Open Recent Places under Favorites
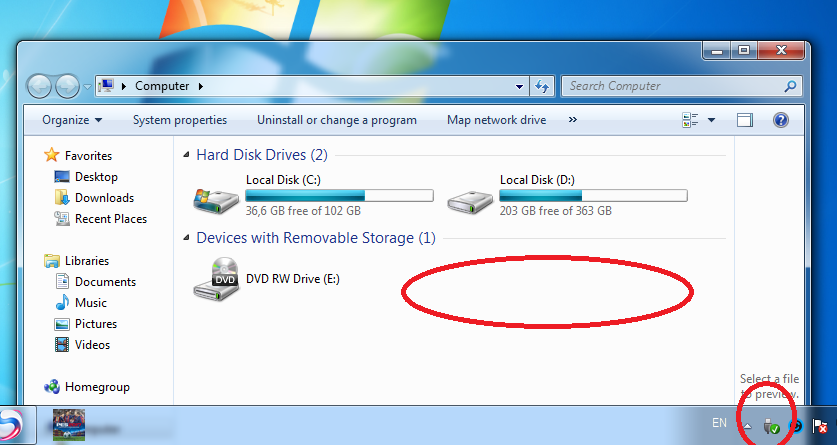This screenshot has height=445, width=837. tap(110, 219)
